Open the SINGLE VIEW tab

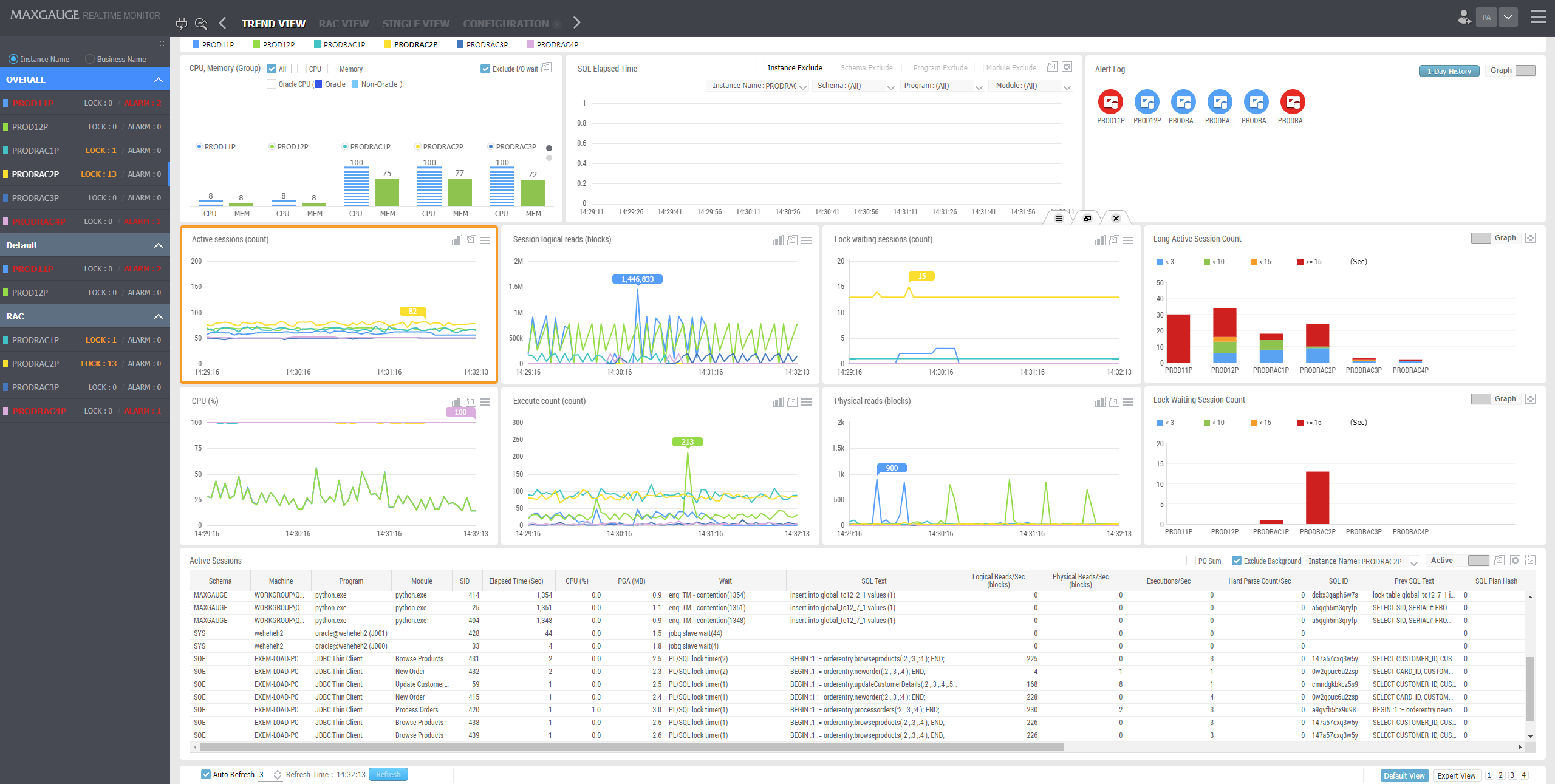tap(415, 24)
